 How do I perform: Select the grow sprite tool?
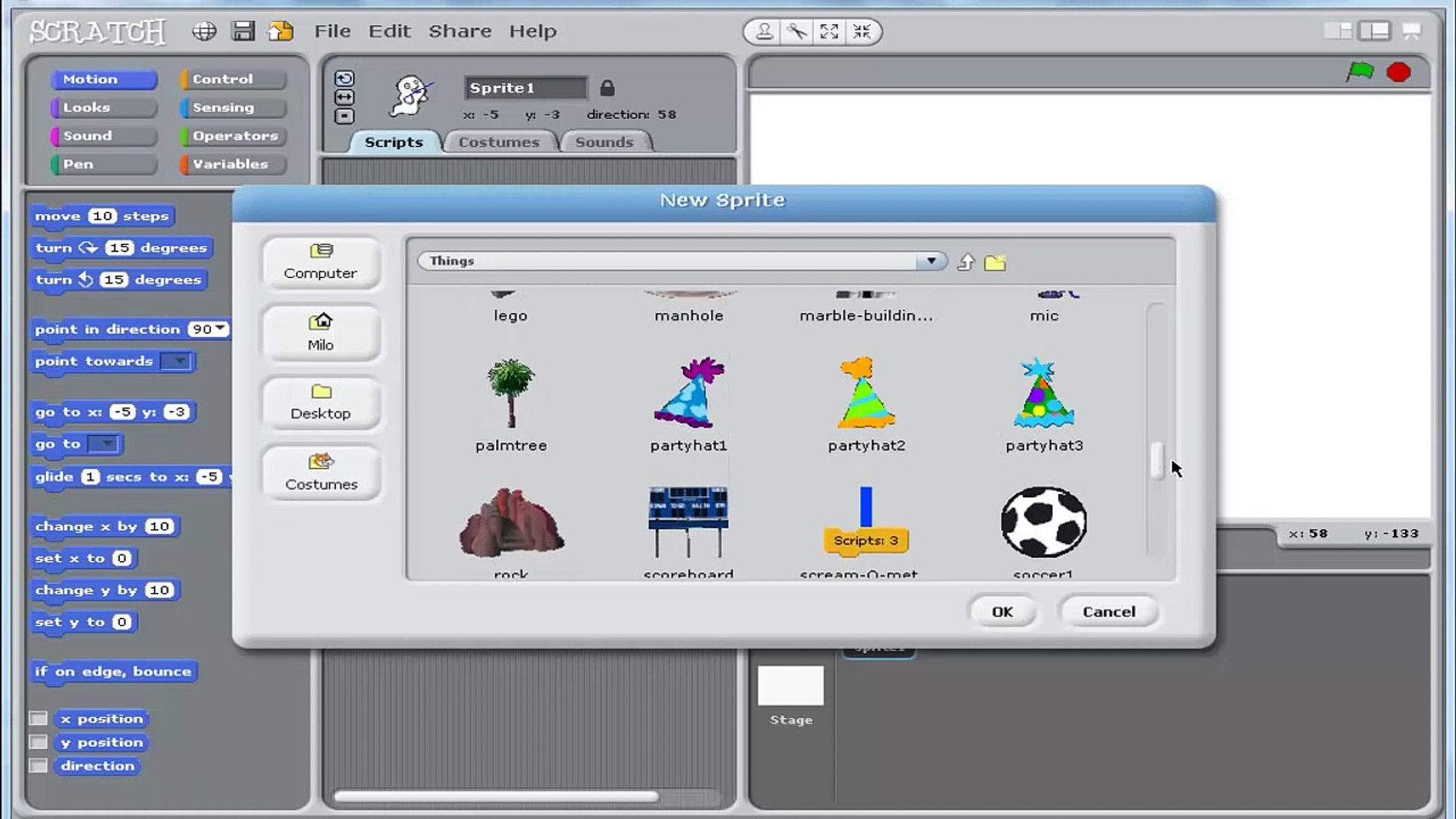[829, 31]
